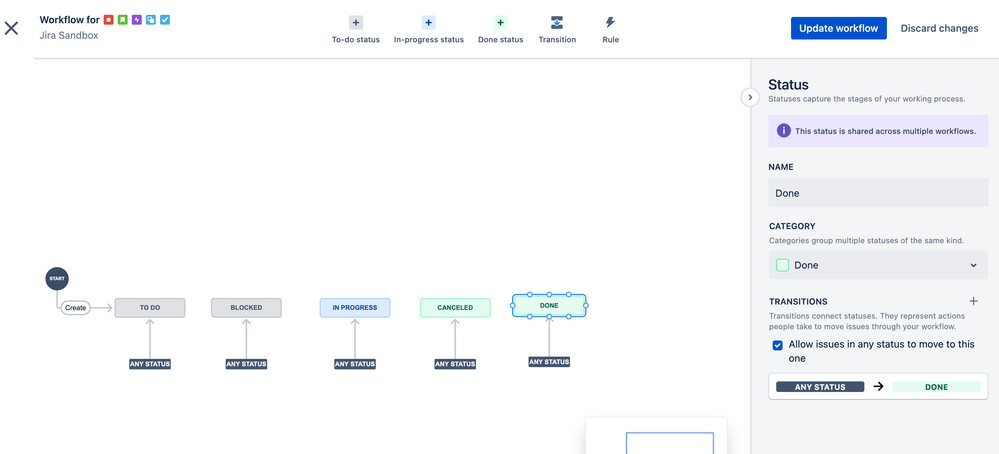Click ANY STATUS label under TO DO
The image size is (999, 454).
150,364
